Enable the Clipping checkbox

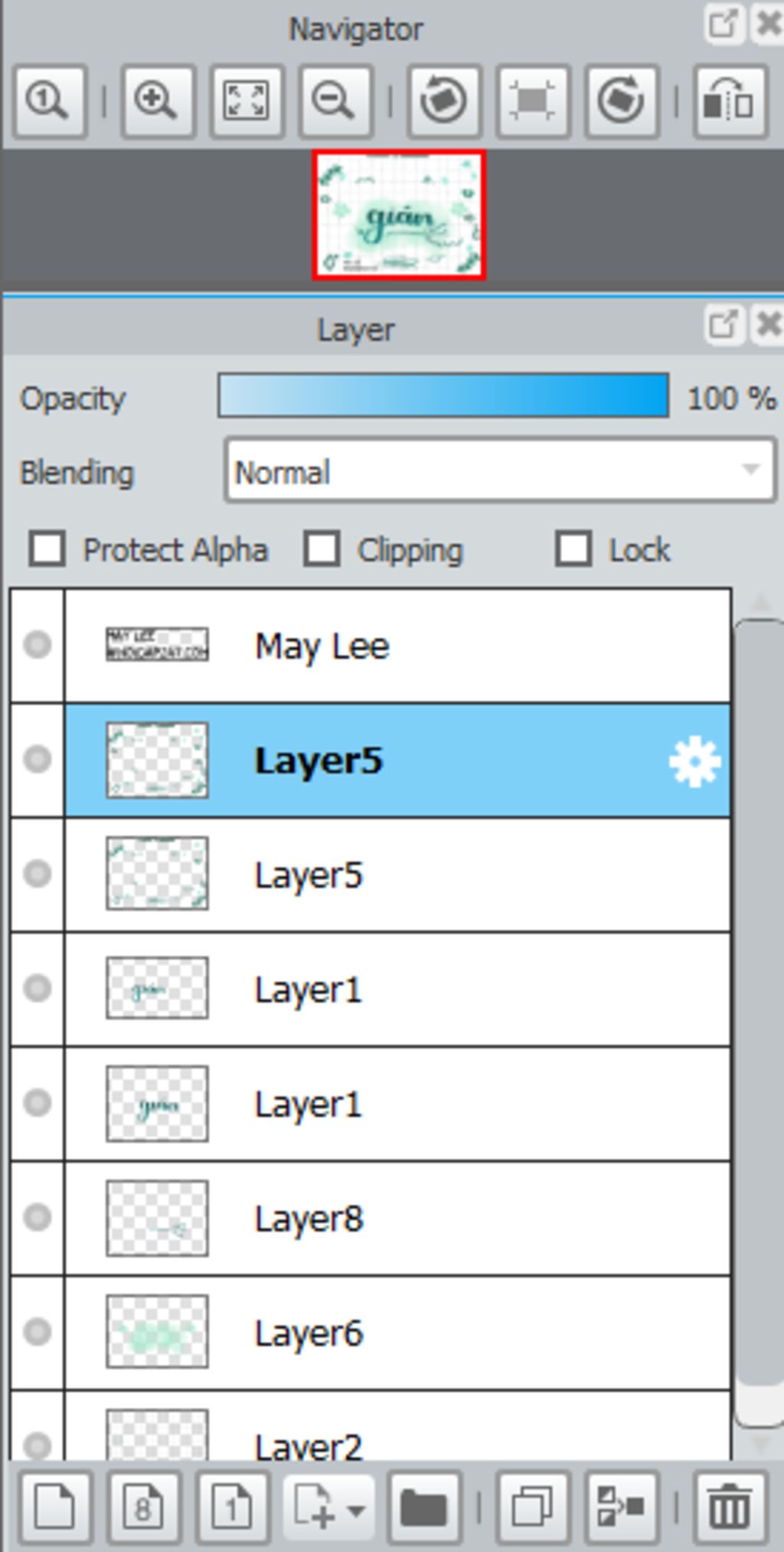(322, 549)
